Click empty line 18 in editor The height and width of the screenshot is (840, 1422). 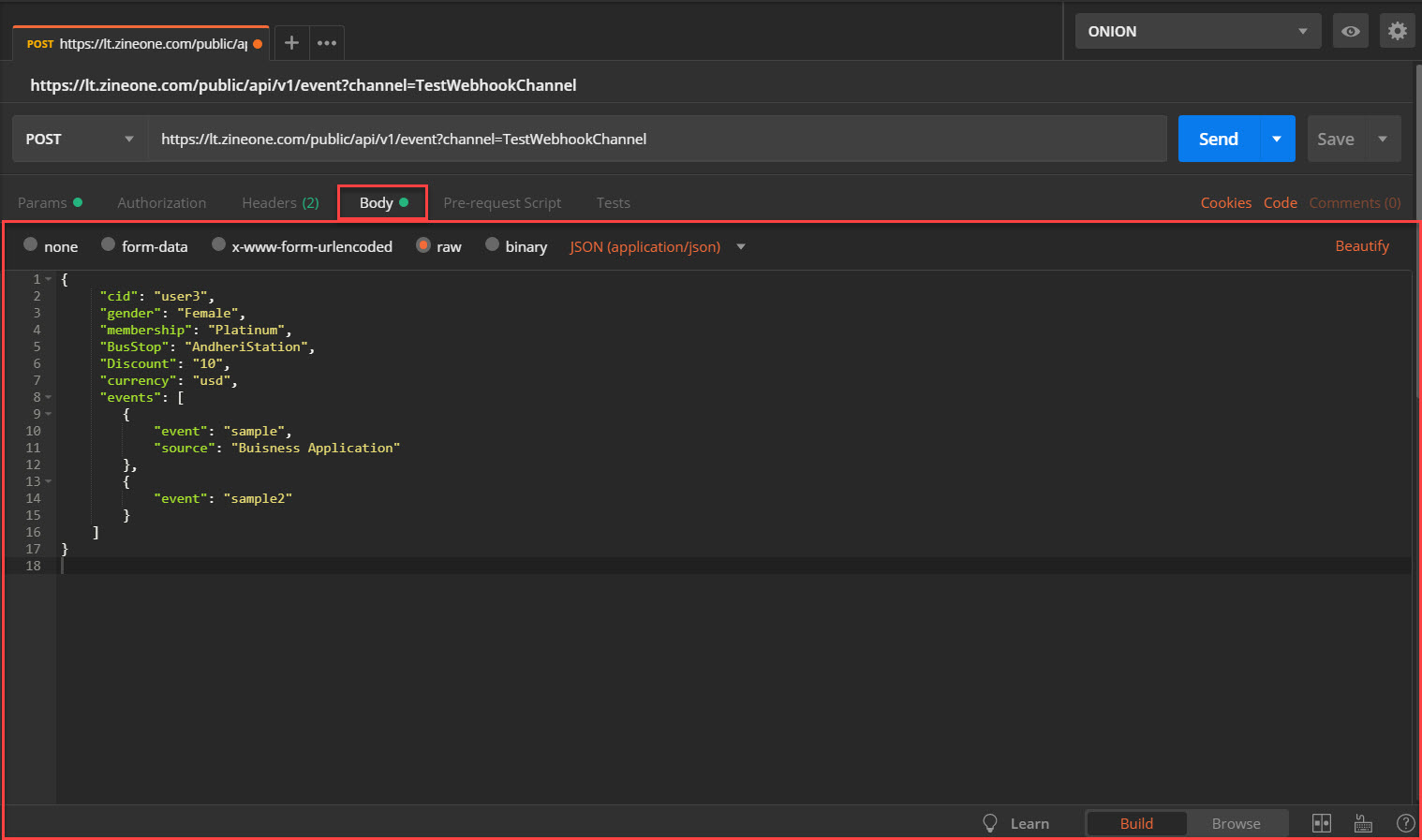[x=735, y=566]
